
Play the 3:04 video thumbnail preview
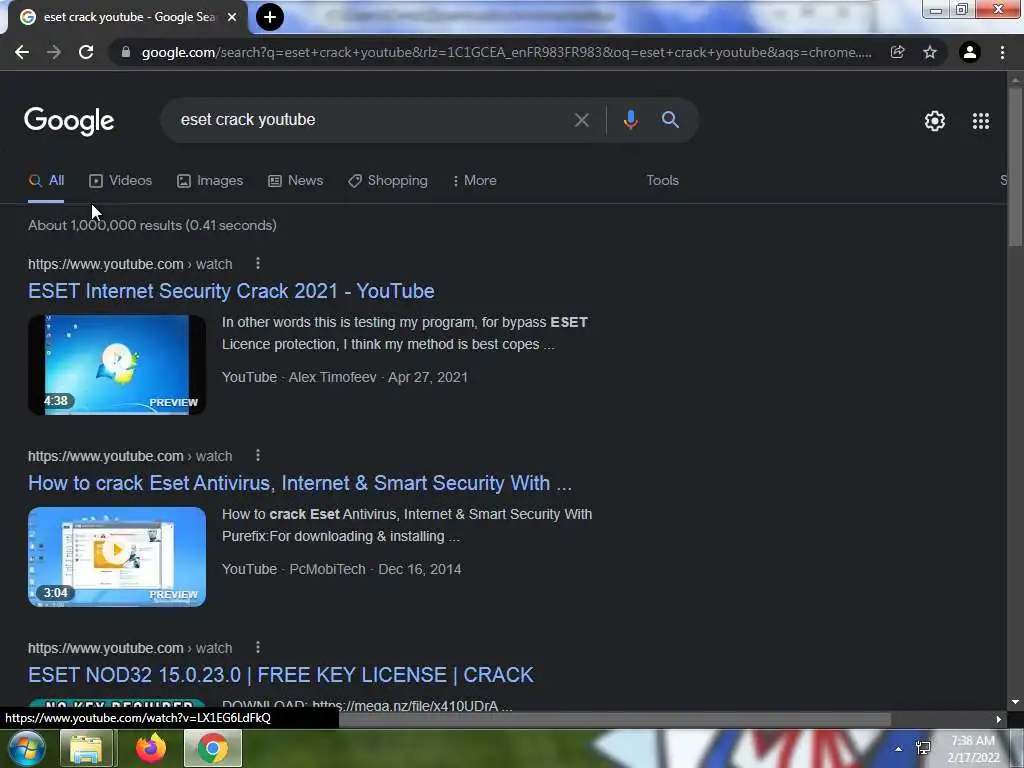point(117,556)
